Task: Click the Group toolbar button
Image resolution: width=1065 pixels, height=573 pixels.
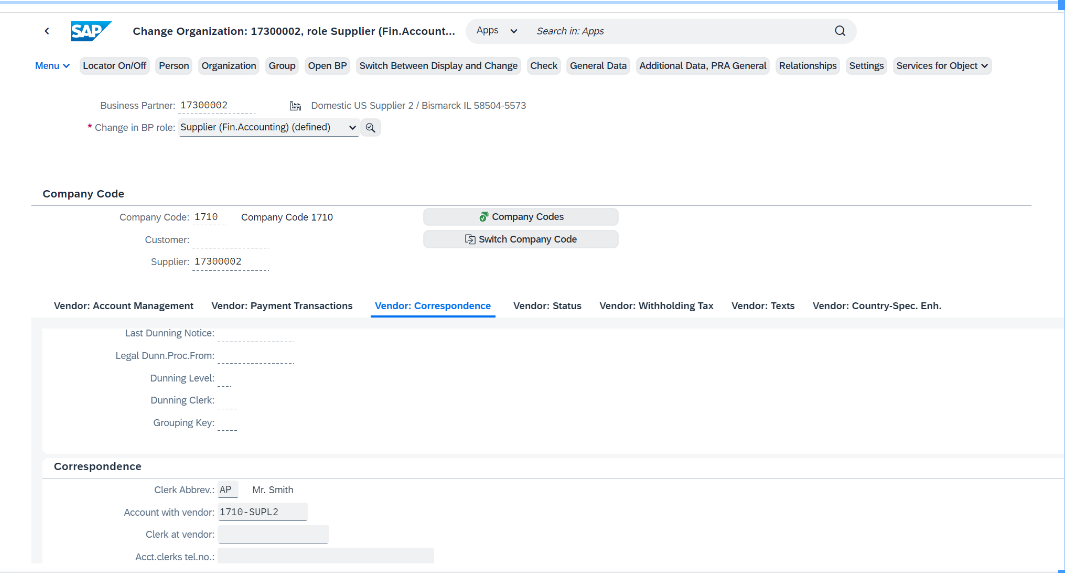Action: pyautogui.click(x=282, y=66)
